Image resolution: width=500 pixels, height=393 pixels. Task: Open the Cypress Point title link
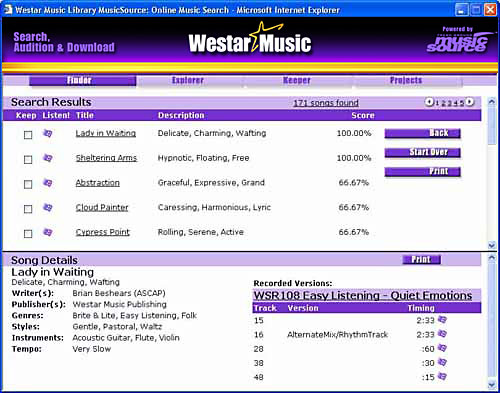[x=103, y=232]
